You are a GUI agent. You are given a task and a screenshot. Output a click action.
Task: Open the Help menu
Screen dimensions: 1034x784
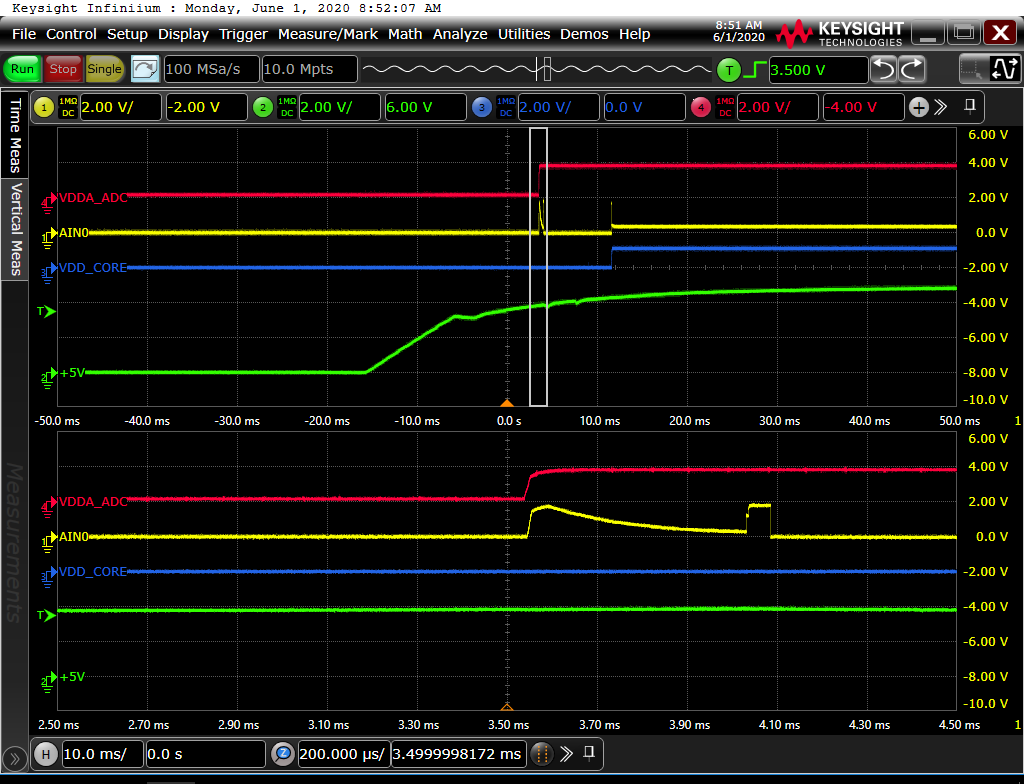tap(634, 34)
